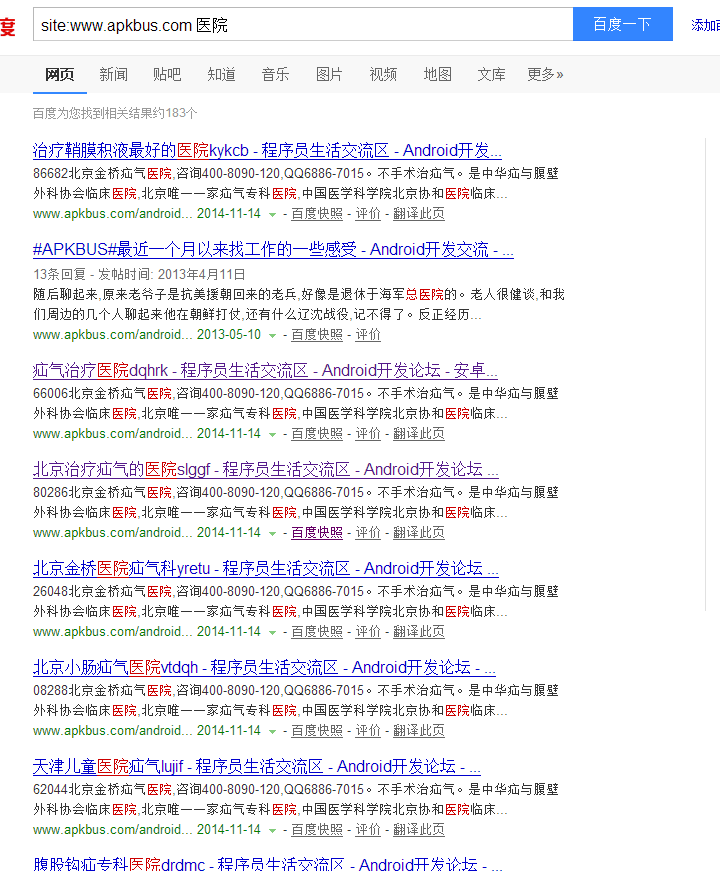
Task: Open result 腹股钩疝专科医院drdmc
Action: point(268,864)
